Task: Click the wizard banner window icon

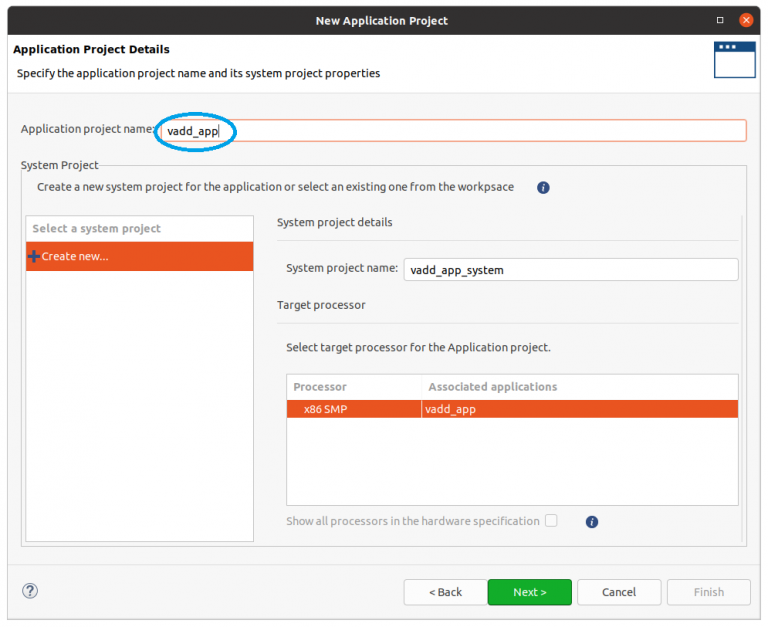Action: [x=734, y=60]
